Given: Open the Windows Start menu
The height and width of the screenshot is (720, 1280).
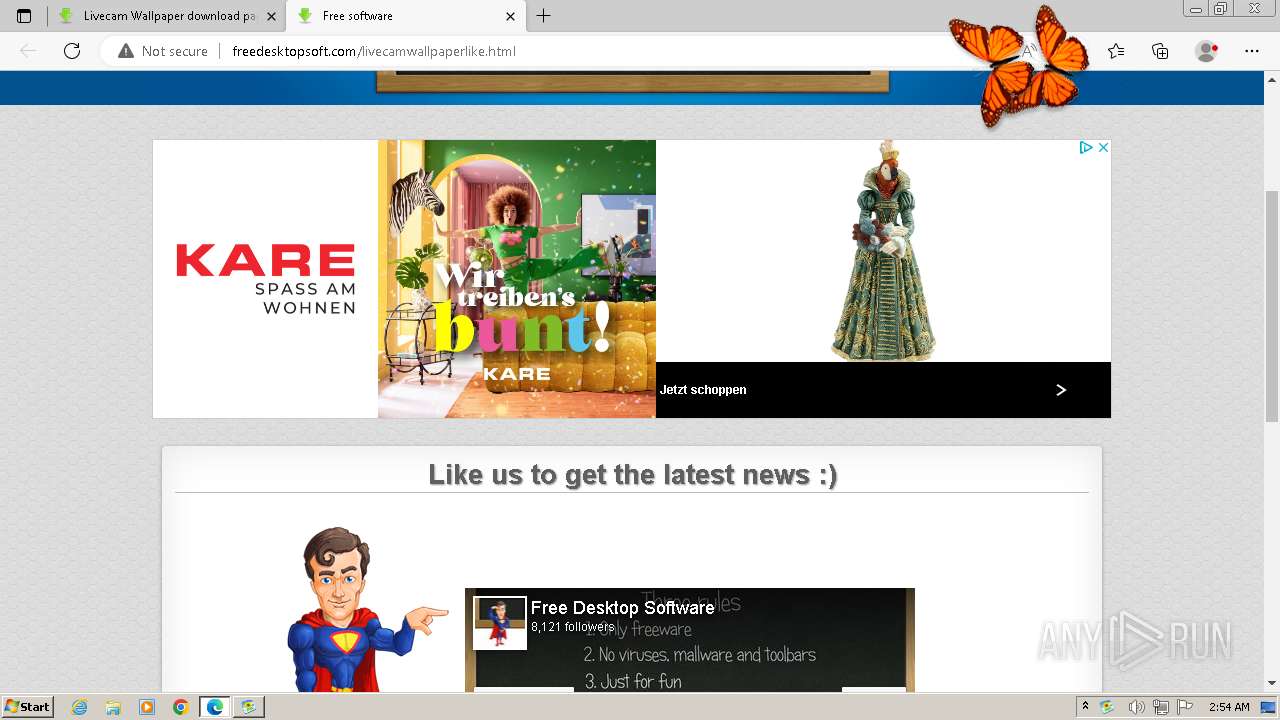Looking at the screenshot, I should (x=27, y=706).
